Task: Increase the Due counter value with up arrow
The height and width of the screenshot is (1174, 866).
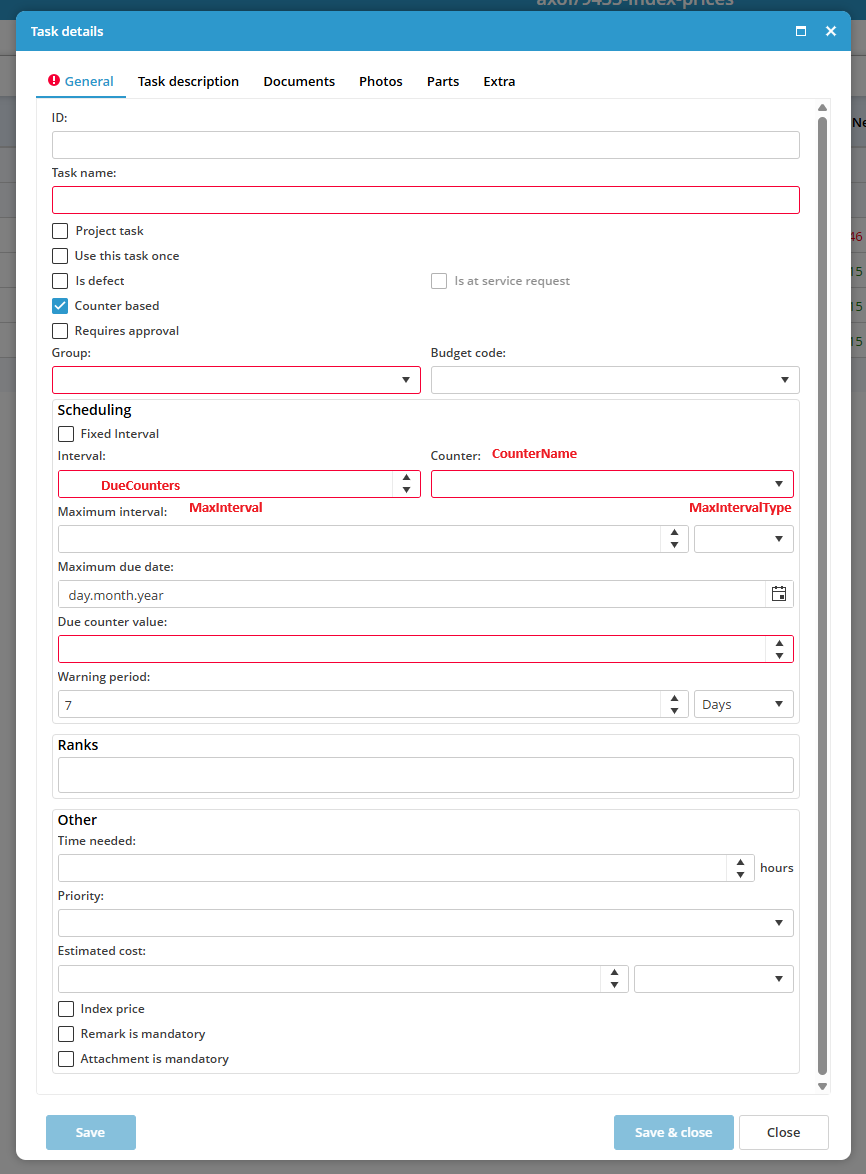Action: [x=779, y=643]
